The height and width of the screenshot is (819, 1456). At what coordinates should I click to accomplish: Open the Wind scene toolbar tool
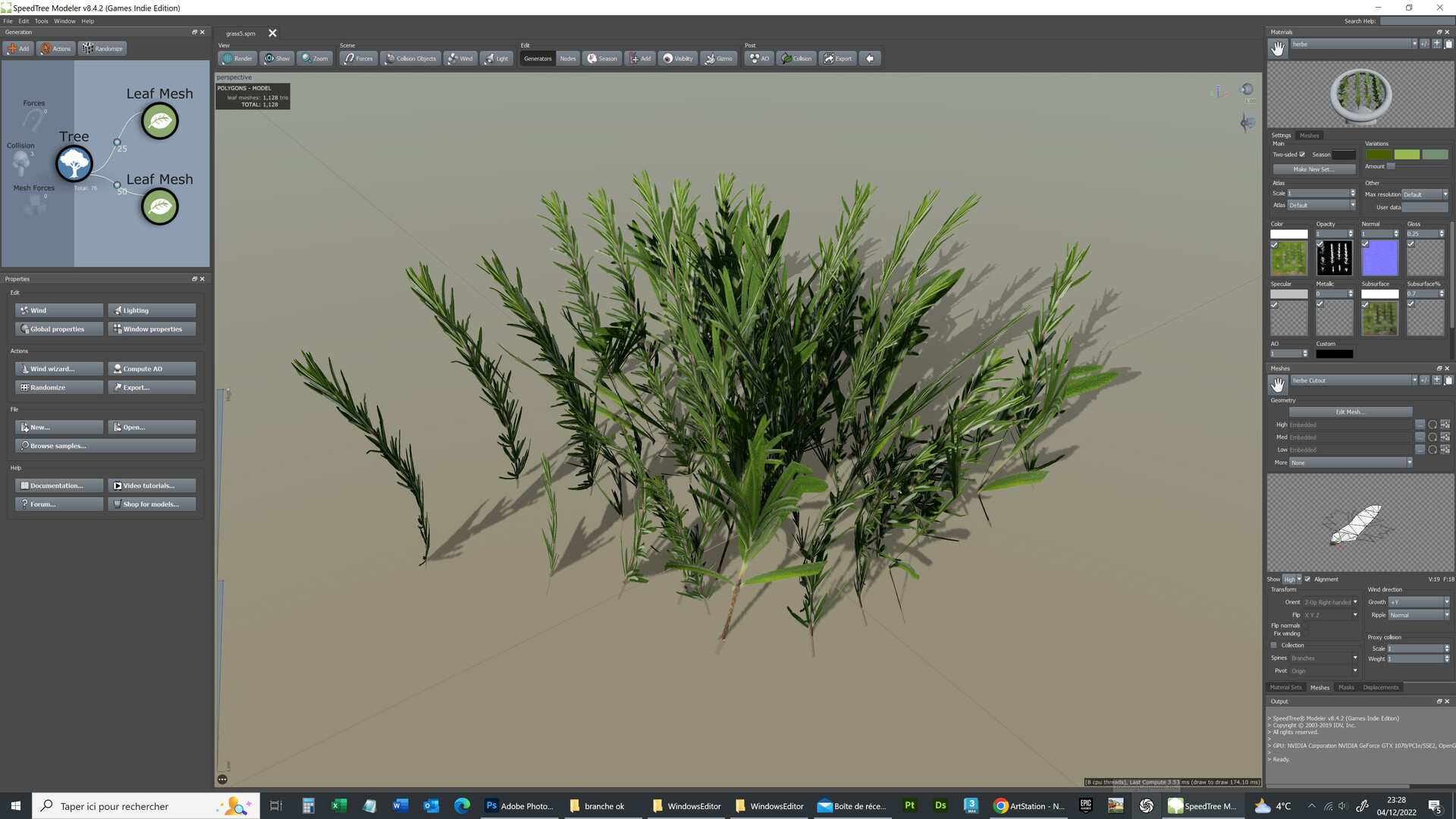[460, 58]
